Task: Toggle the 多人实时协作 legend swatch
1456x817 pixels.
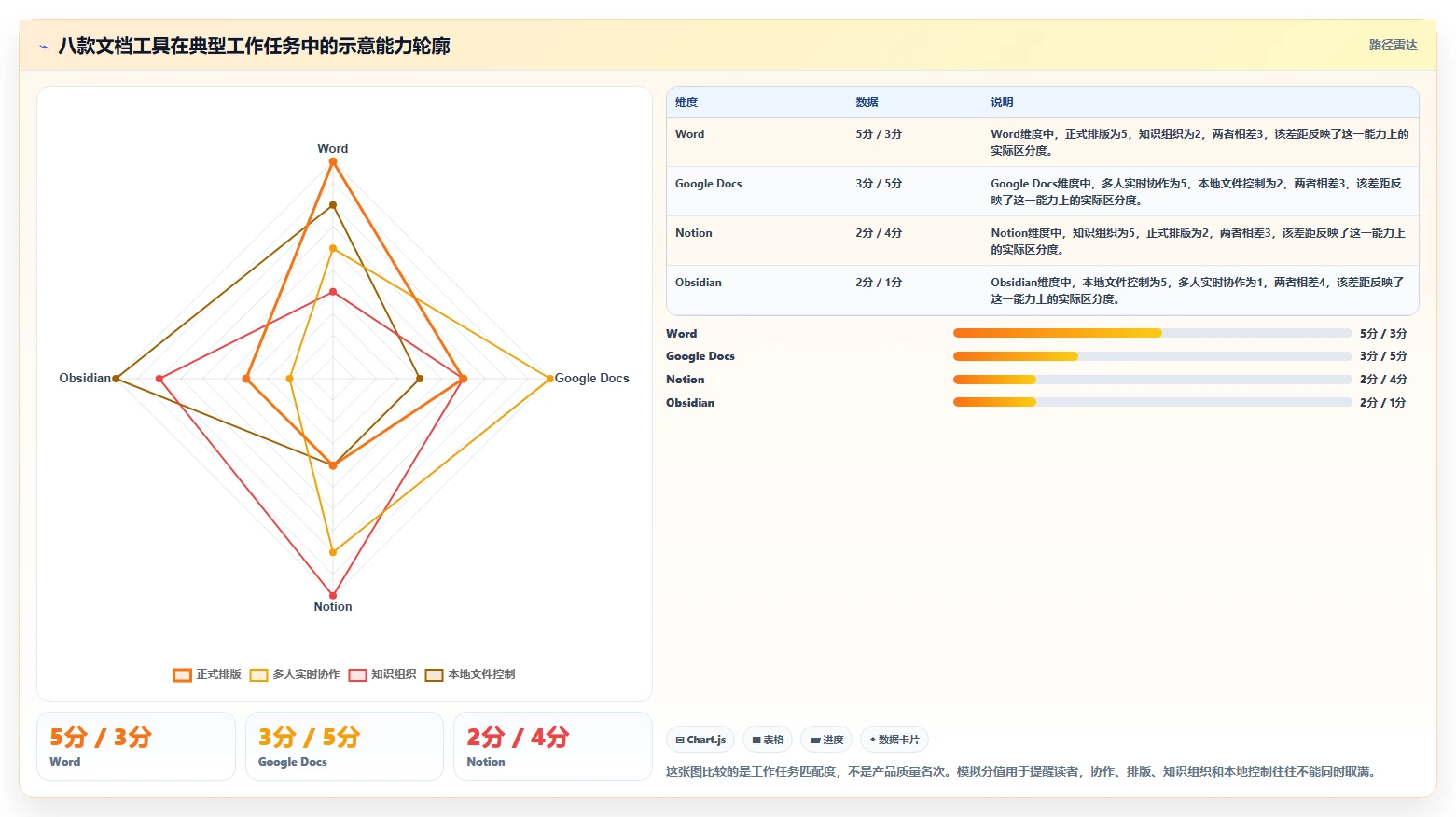Action: (258, 675)
